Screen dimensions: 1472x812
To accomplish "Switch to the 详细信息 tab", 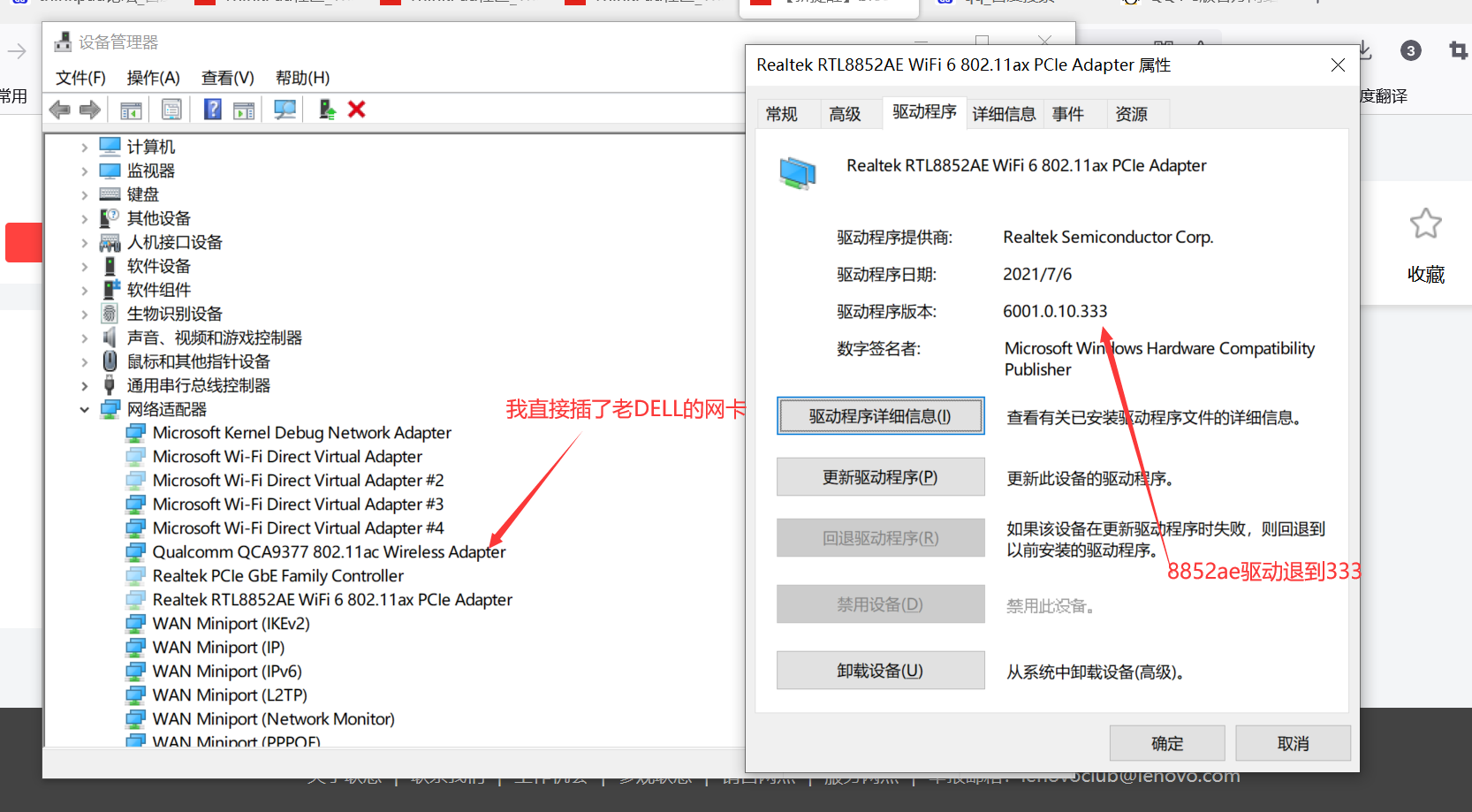I will tap(1004, 114).
